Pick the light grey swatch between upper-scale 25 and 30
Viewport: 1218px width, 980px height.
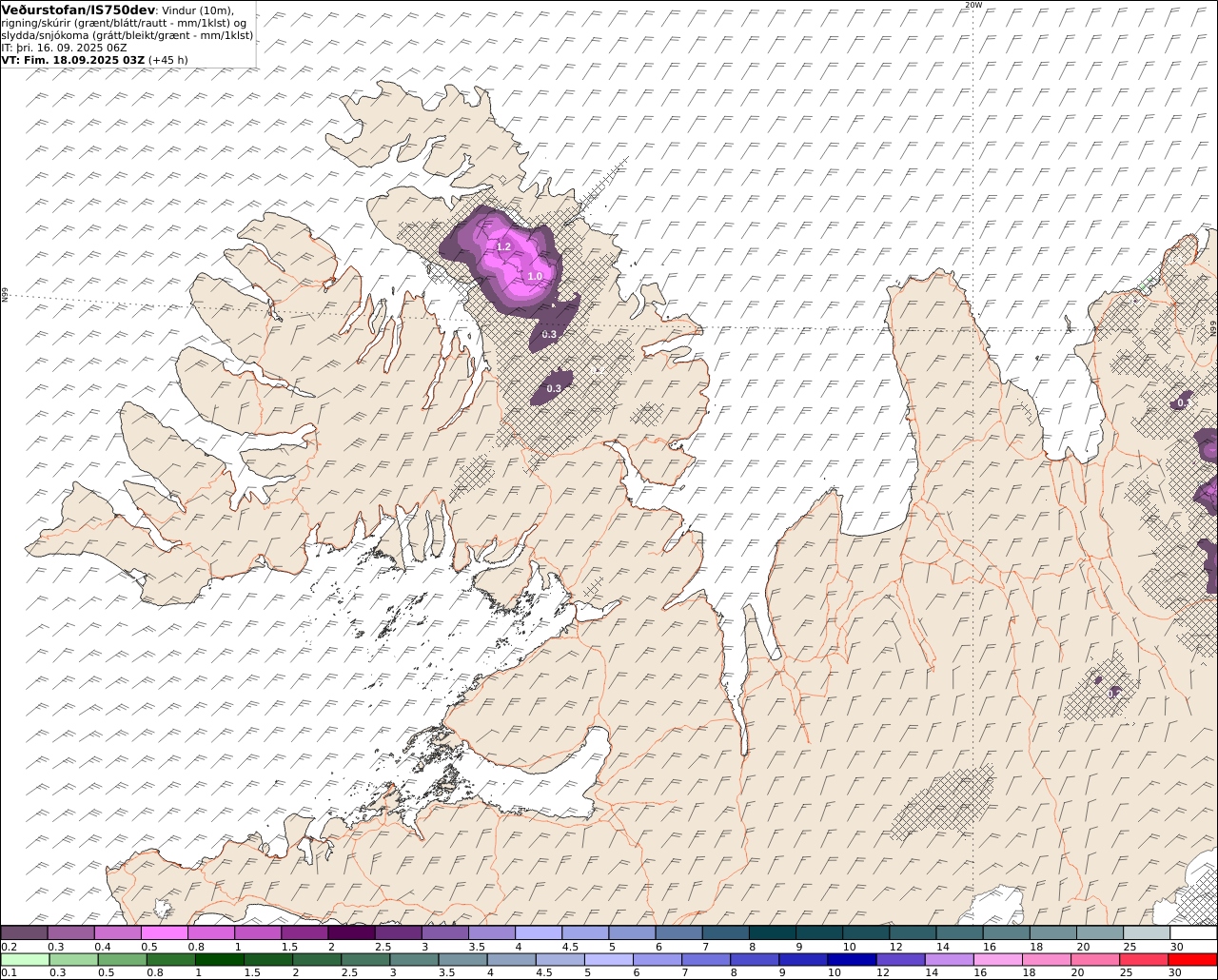[x=1148, y=933]
